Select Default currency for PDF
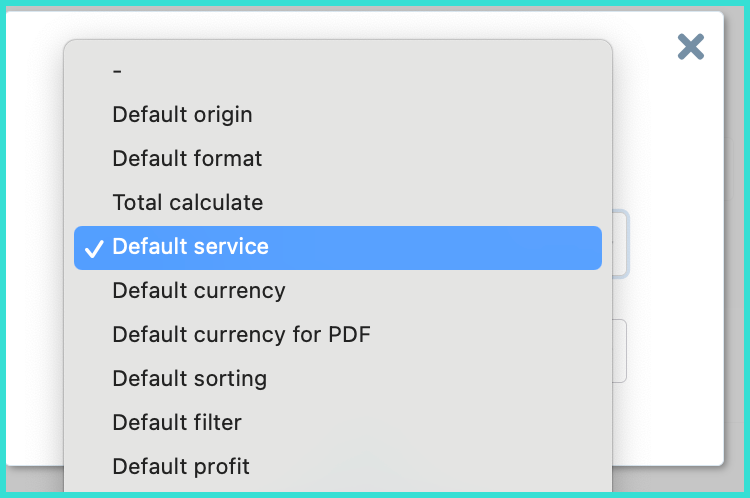Viewport: 750px width, 498px height. click(241, 335)
